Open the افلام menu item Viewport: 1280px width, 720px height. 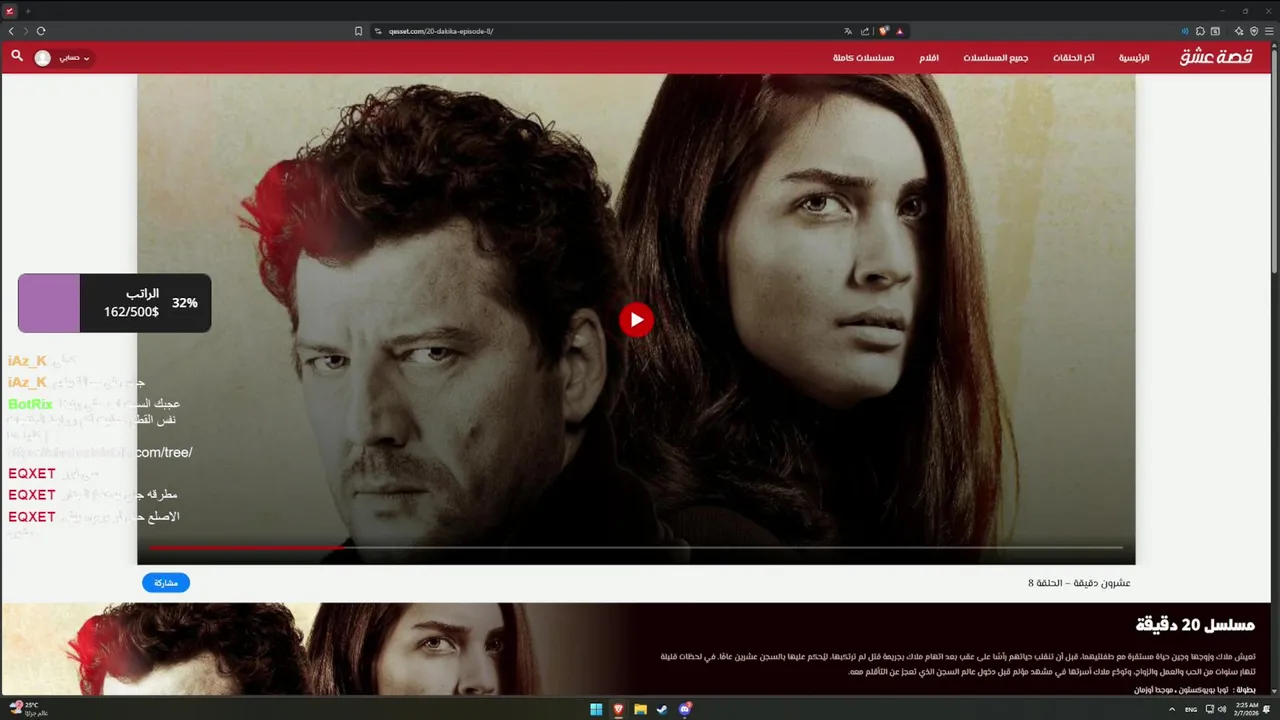pos(929,58)
